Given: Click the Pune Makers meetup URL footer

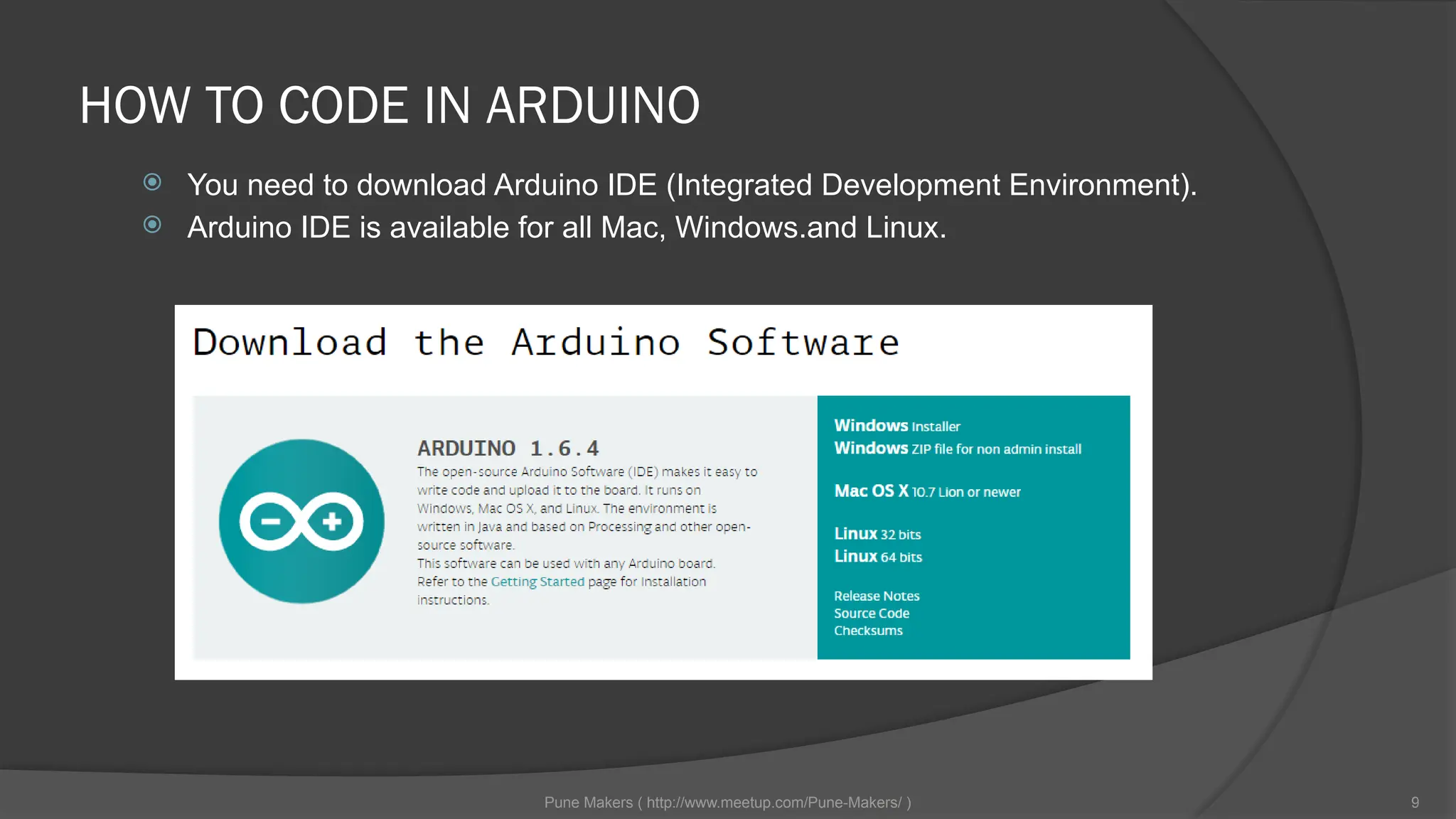Looking at the screenshot, I should tap(727, 802).
